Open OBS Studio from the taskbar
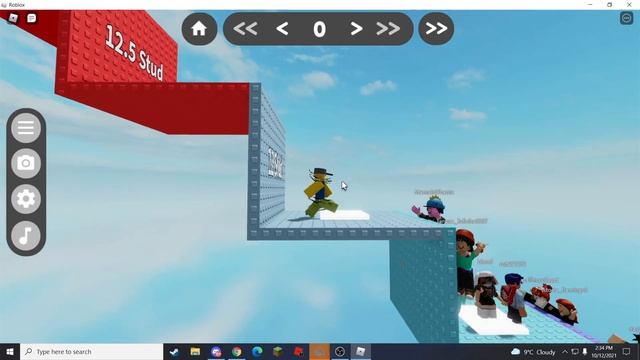Image resolution: width=640 pixels, height=360 pixels. pos(340,351)
